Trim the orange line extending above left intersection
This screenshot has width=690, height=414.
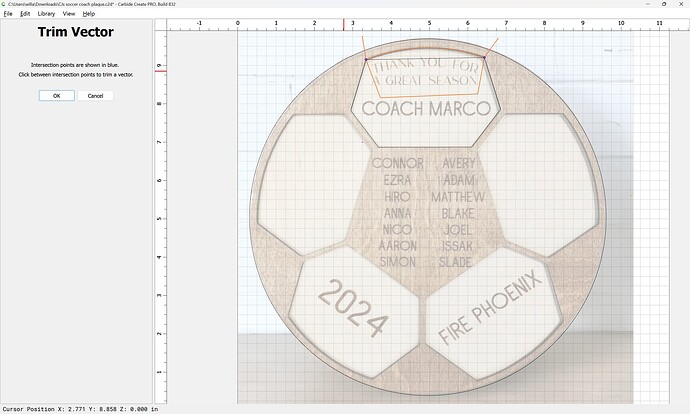click(364, 48)
